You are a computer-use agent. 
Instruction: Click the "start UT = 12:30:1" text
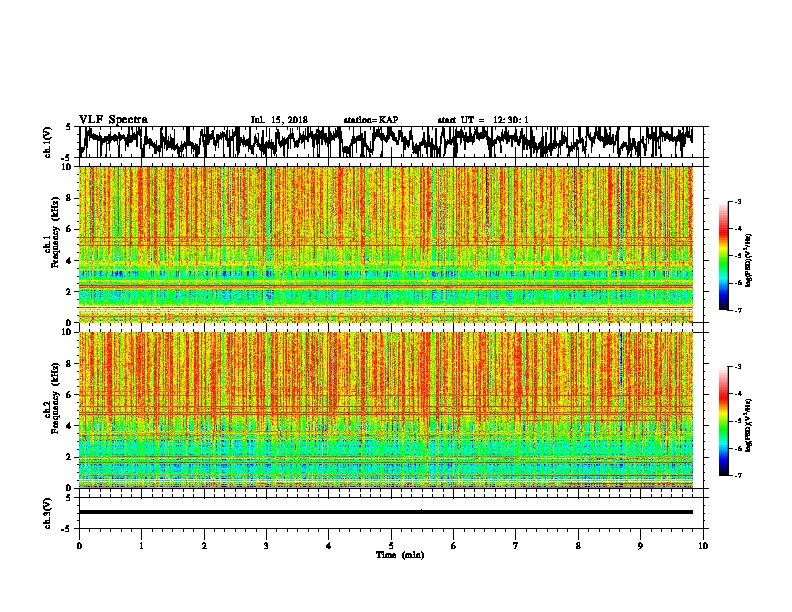tap(483, 120)
